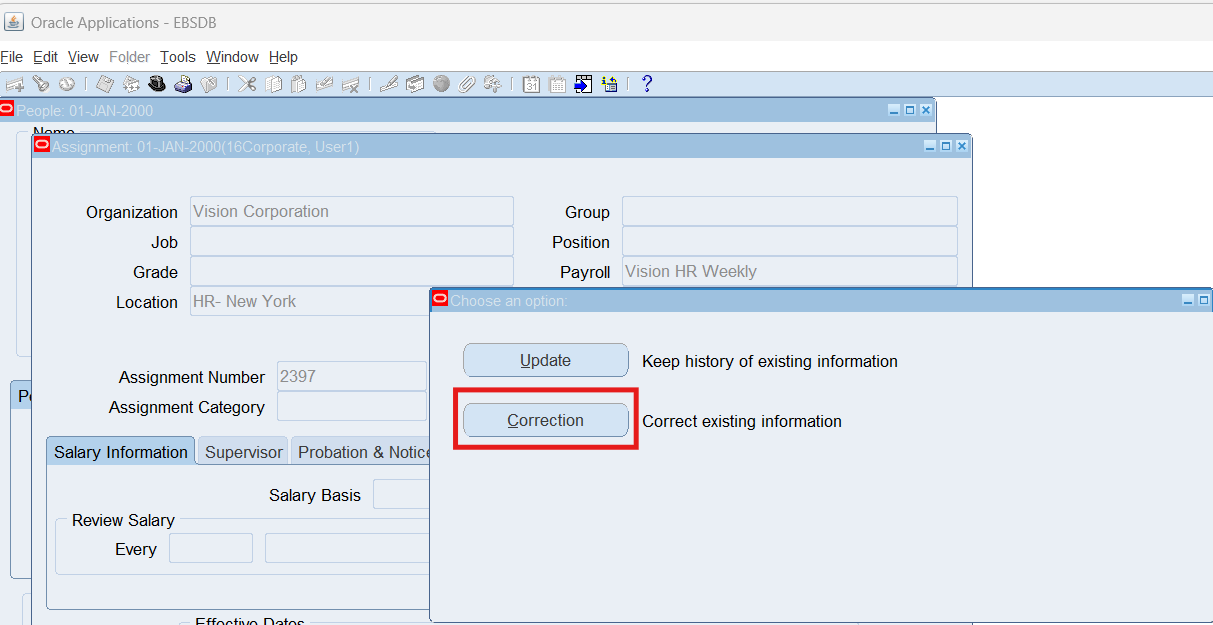Open the Tools menu
Screen dimensions: 1213x625
(x=178, y=57)
